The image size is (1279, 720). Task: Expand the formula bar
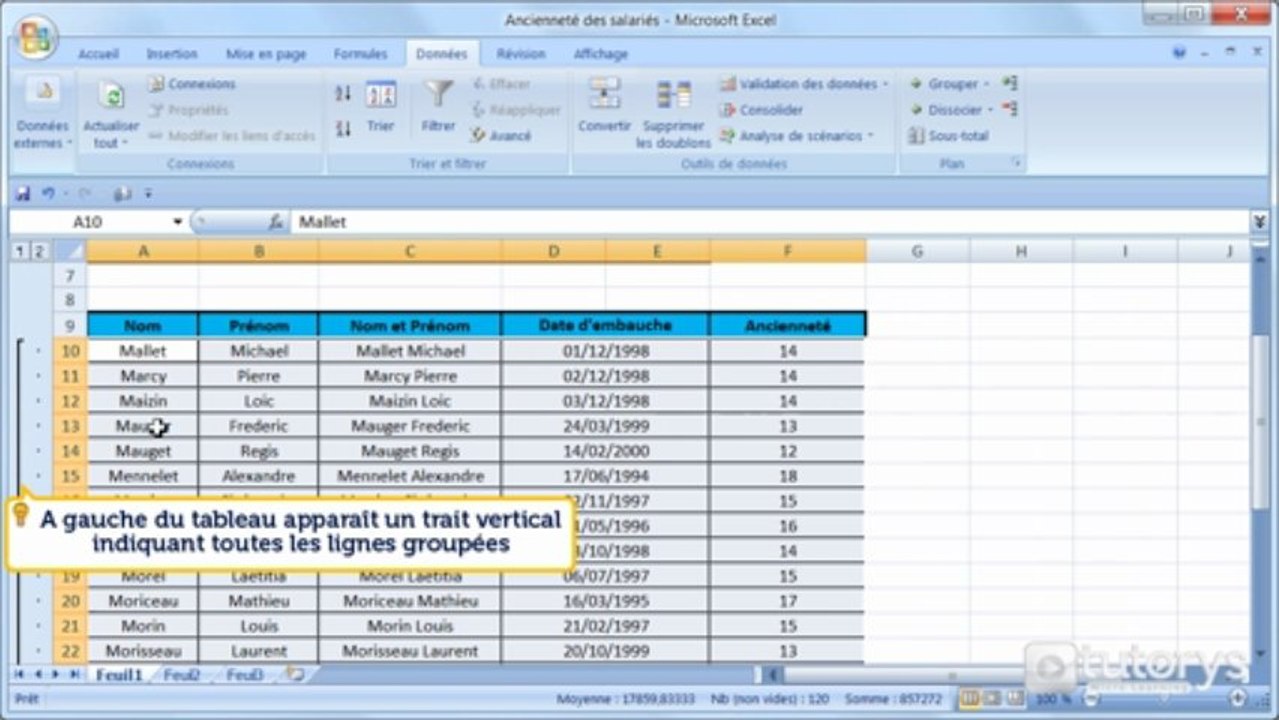(1260, 222)
